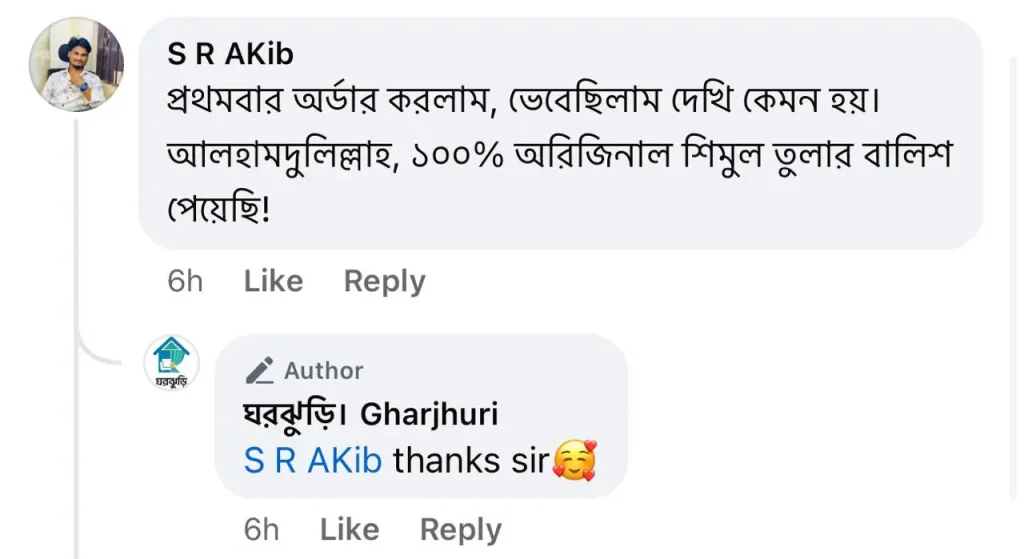Click the Author label text
Screen dimensions: 1024x559
[x=323, y=371]
